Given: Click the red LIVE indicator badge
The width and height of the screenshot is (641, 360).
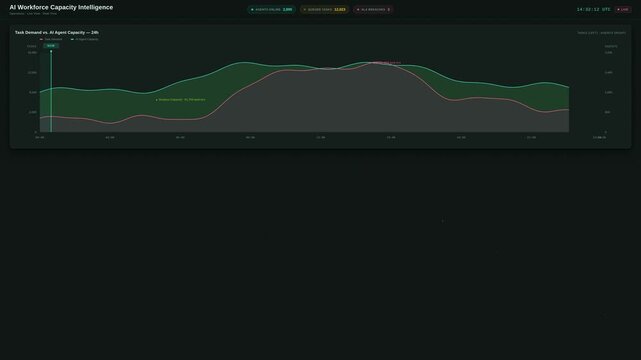Looking at the screenshot, I should 623,9.
